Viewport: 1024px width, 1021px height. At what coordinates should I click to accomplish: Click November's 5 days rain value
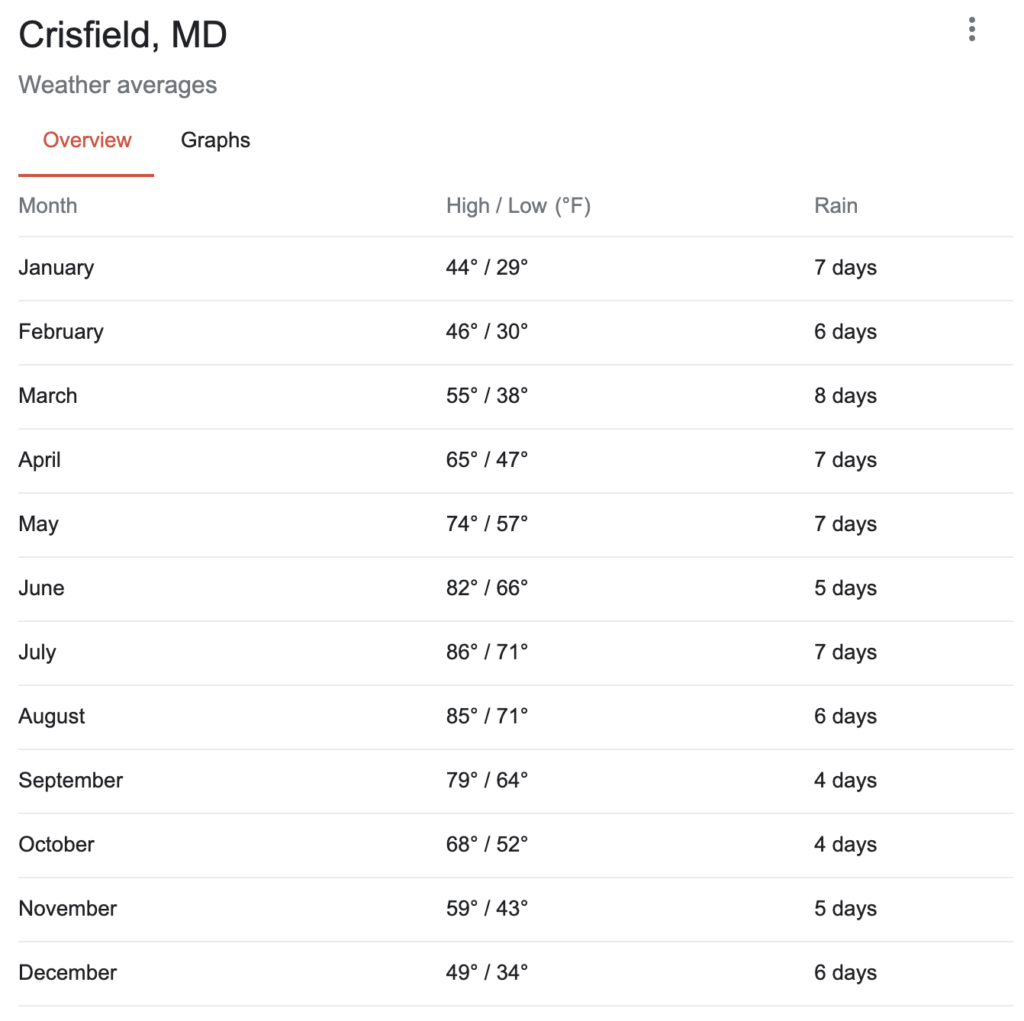(x=845, y=908)
